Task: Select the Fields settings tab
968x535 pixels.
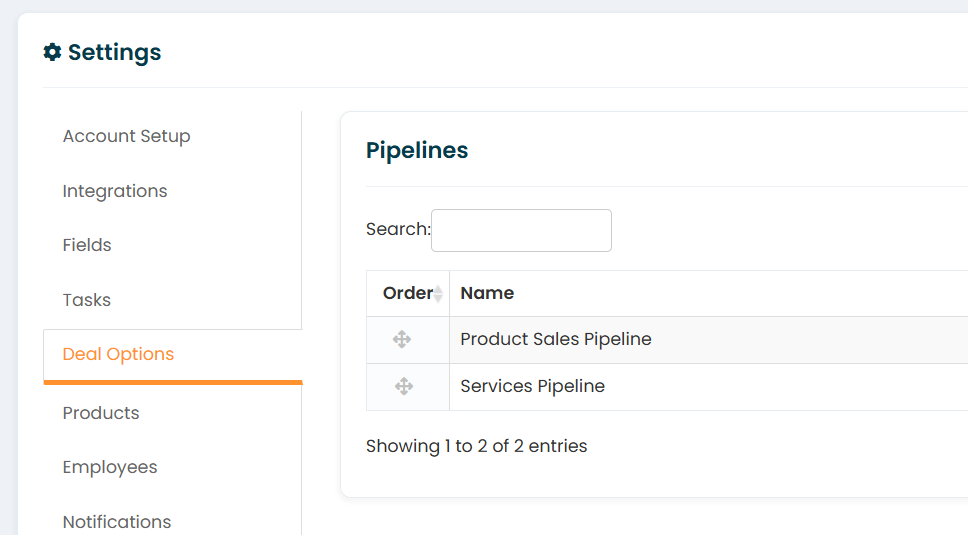Action: tap(87, 245)
